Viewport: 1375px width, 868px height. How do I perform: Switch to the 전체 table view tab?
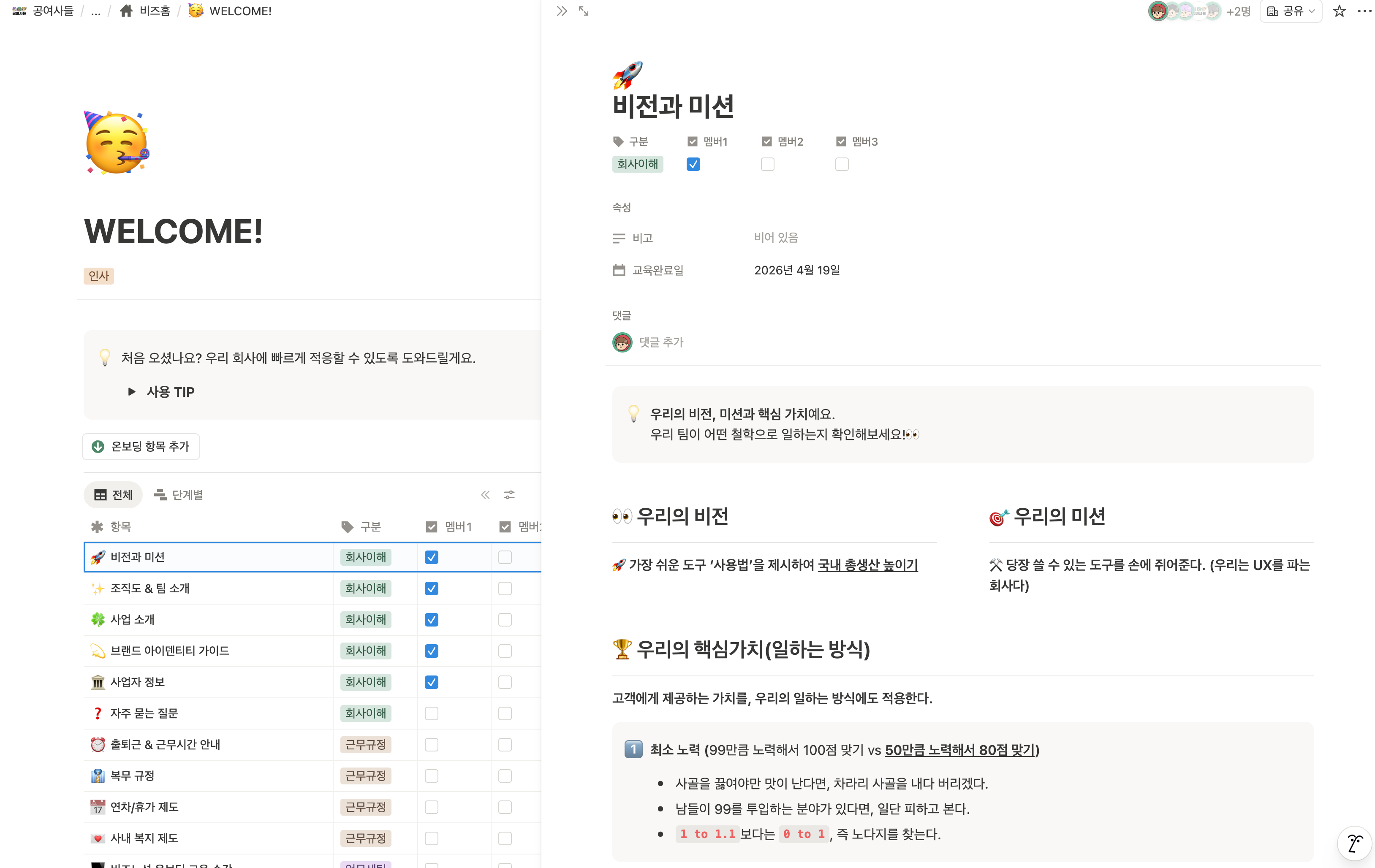(x=113, y=494)
